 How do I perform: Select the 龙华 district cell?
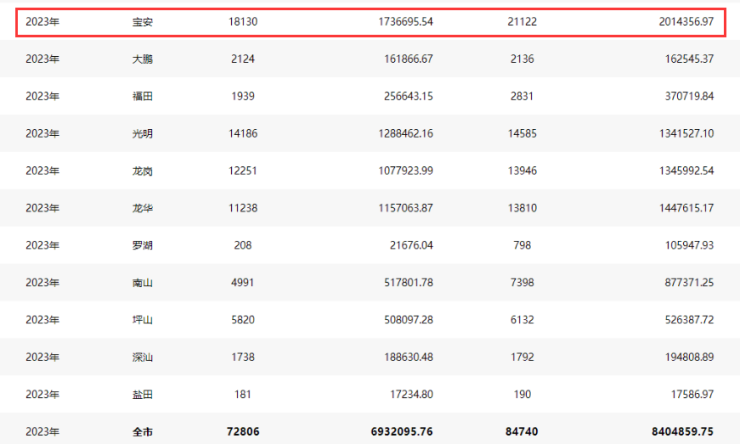[x=141, y=208]
